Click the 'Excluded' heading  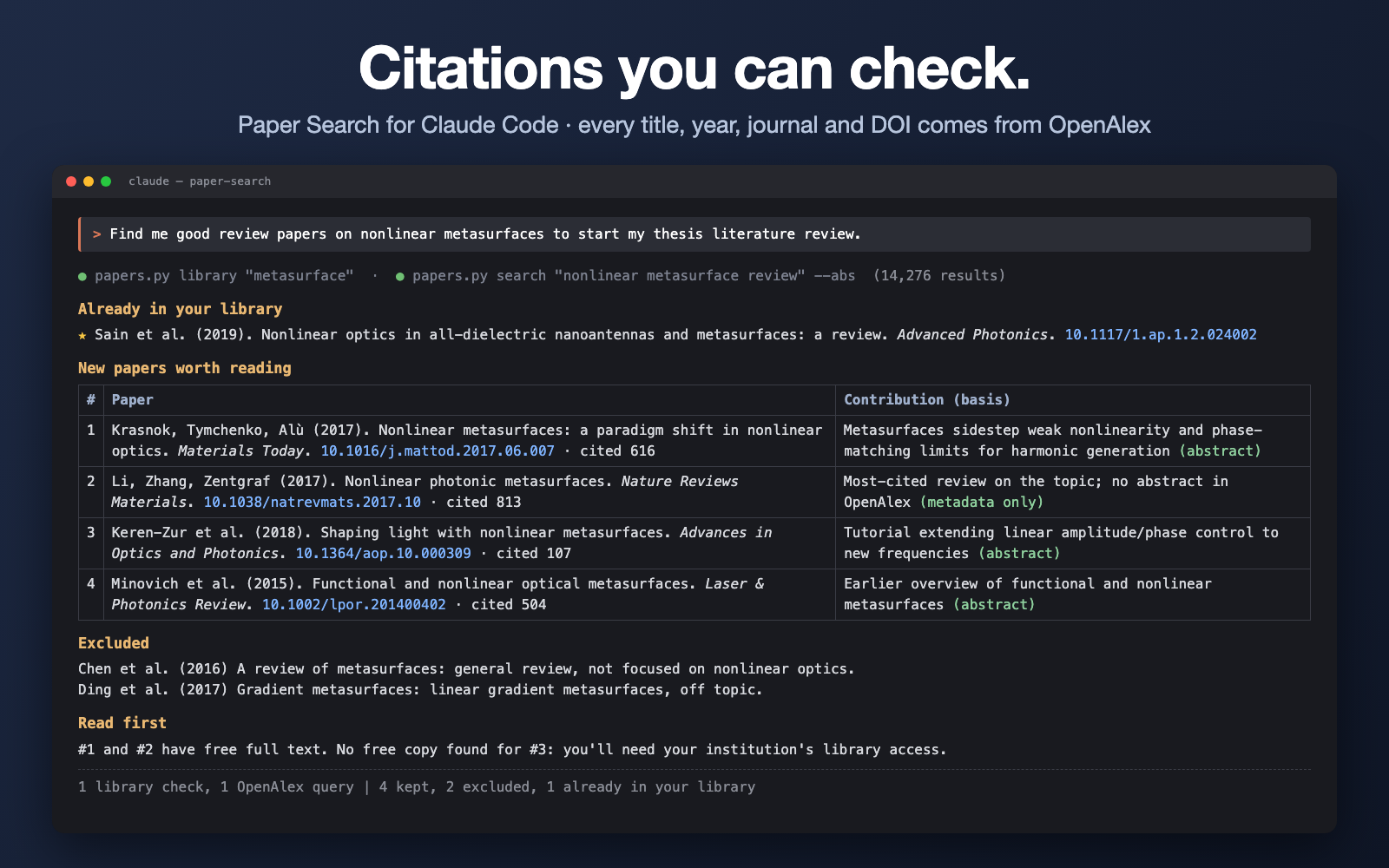tap(114, 643)
